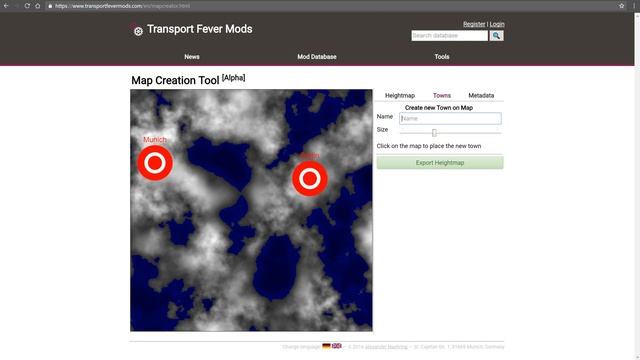Go to browser home icon
Image resolution: width=640 pixels, height=360 pixels.
pos(38,6)
